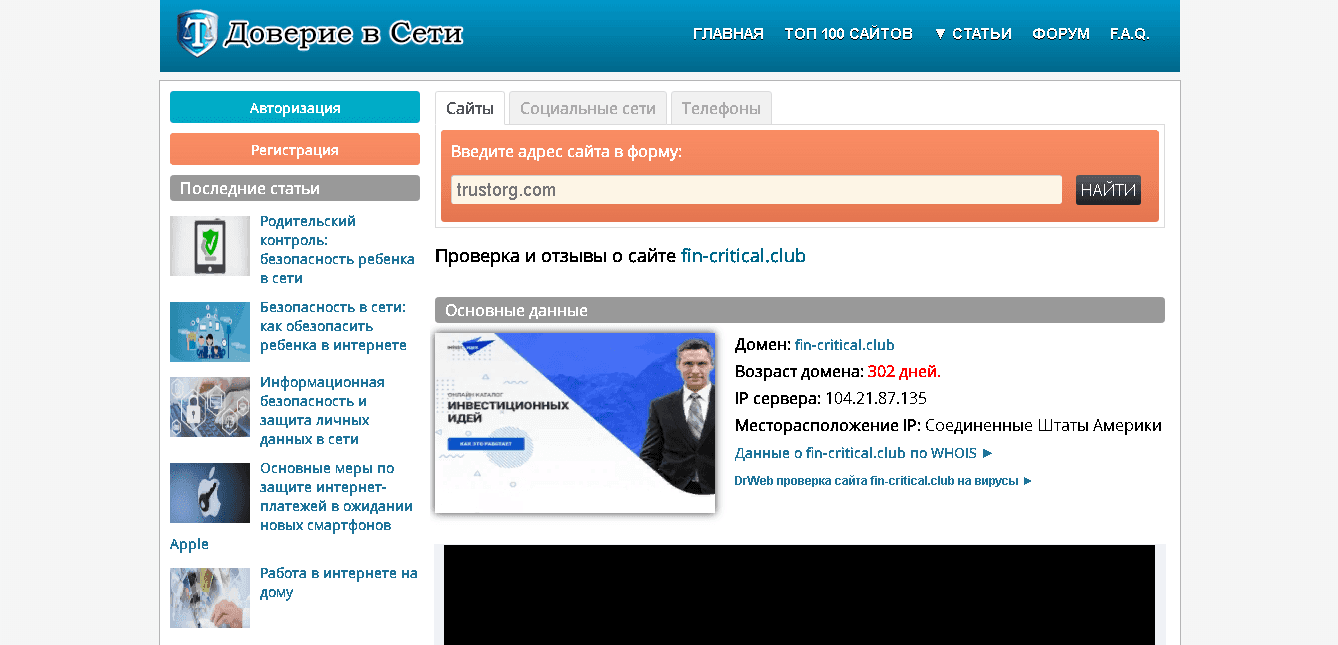Click the padlock information security thumbnail

coord(209,406)
